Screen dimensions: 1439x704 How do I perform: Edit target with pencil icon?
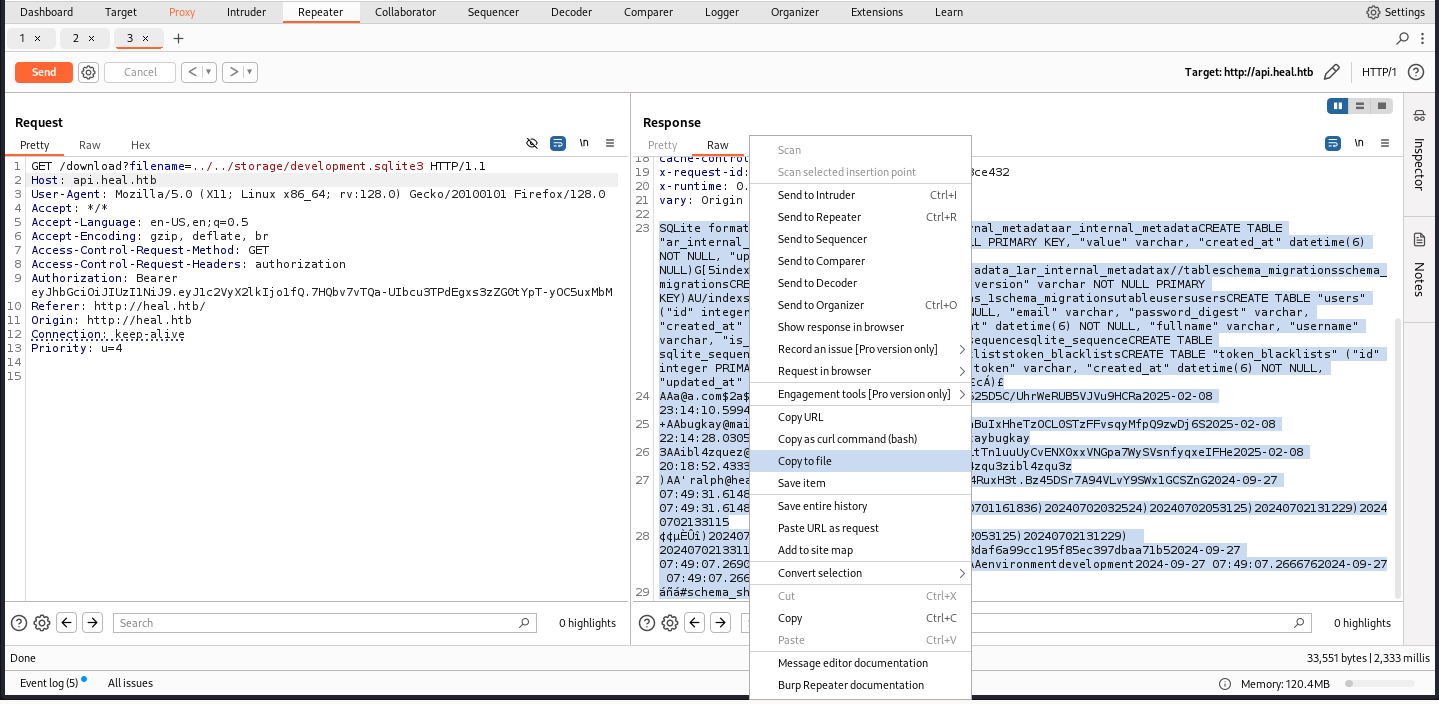(1331, 72)
